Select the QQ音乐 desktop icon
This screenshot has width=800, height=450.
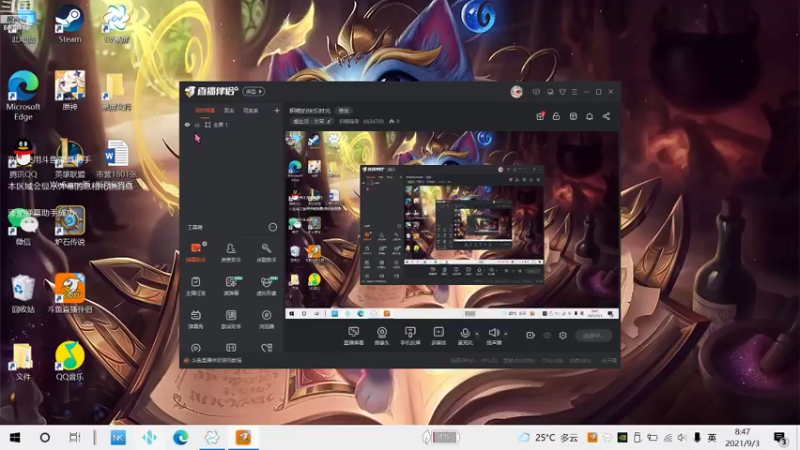point(70,361)
